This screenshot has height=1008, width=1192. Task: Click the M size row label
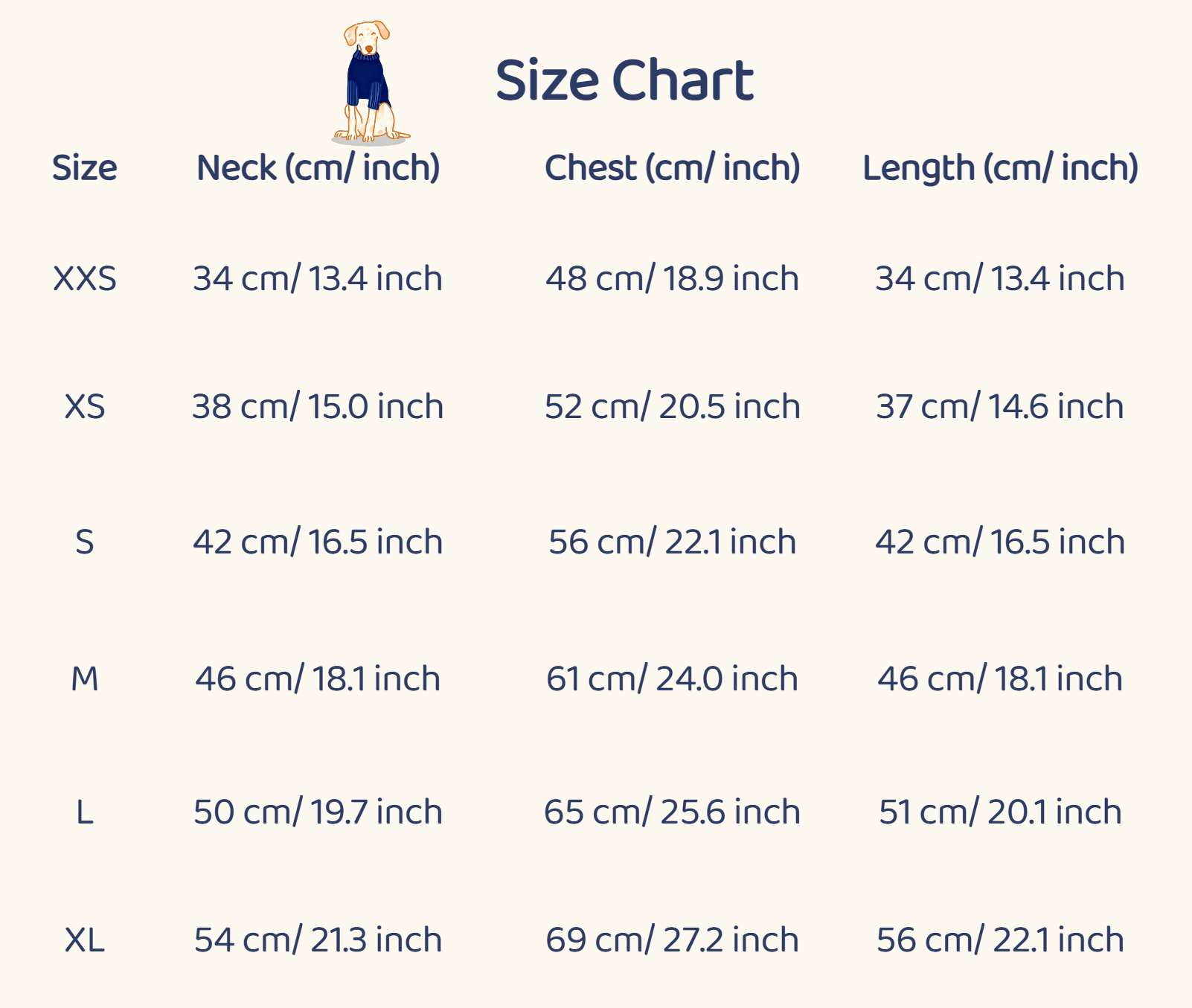click(x=84, y=679)
